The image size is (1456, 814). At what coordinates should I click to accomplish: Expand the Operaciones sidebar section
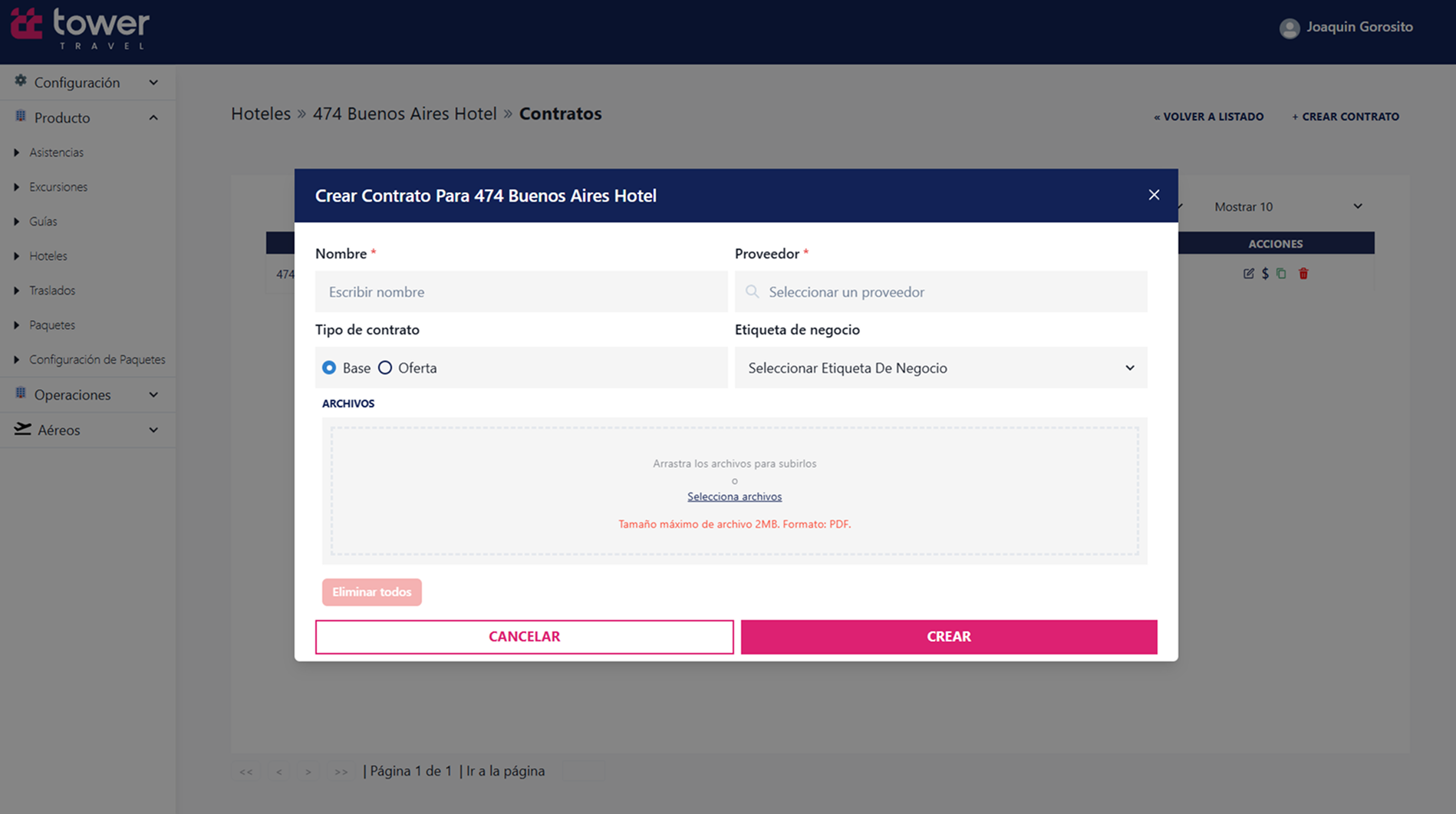(x=87, y=394)
